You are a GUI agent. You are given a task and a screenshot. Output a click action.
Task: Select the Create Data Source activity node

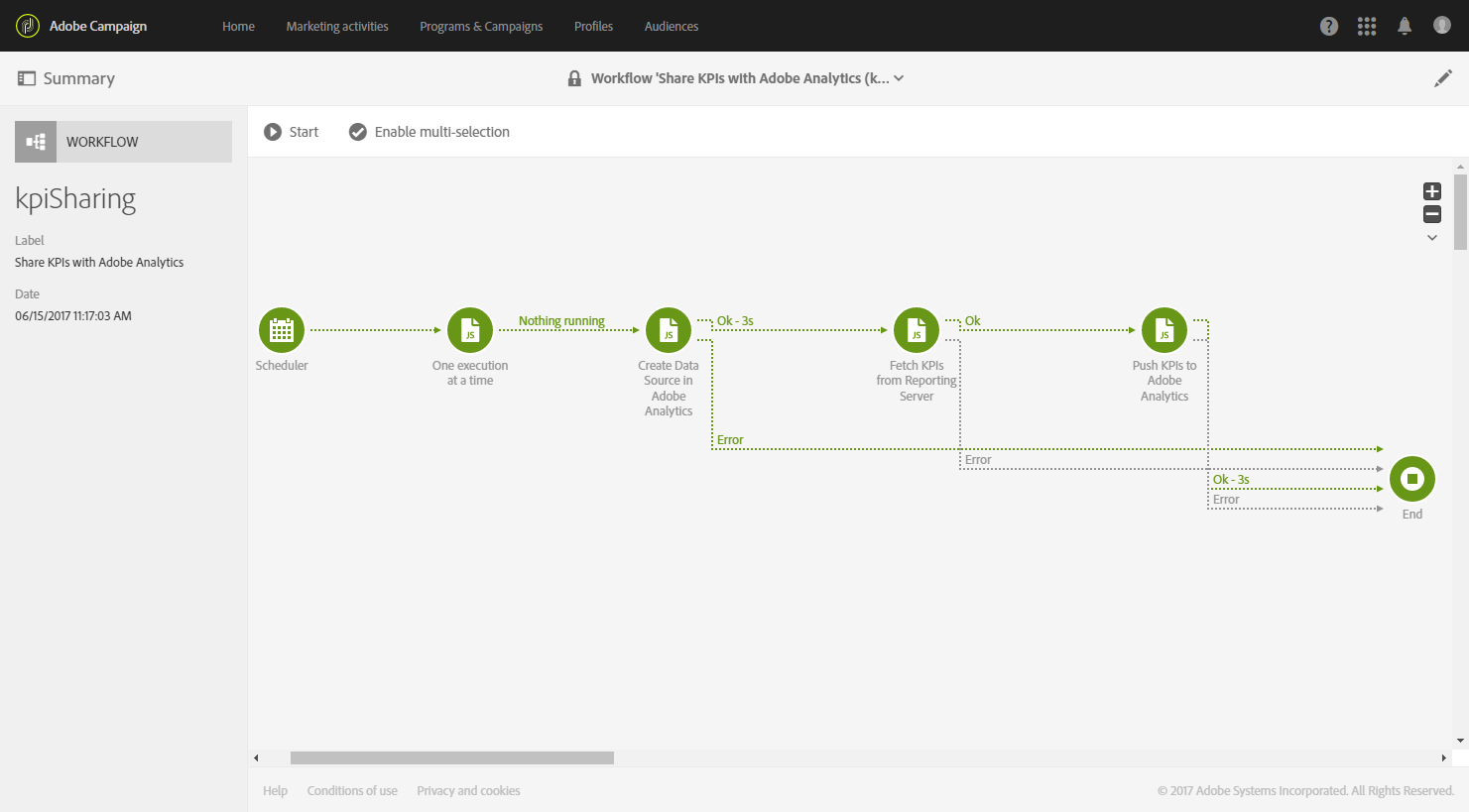tap(669, 330)
